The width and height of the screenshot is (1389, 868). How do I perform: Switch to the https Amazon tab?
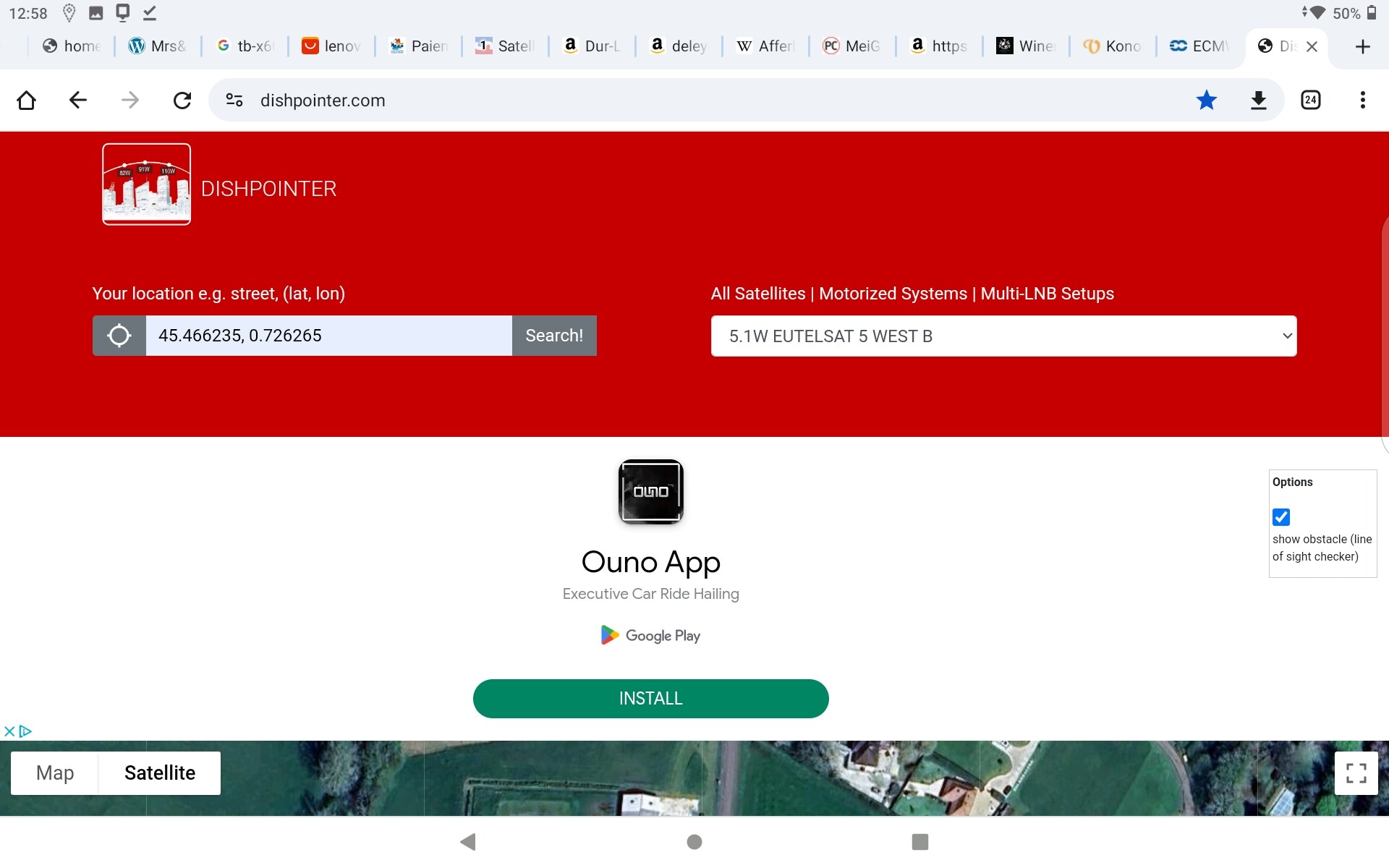[939, 46]
